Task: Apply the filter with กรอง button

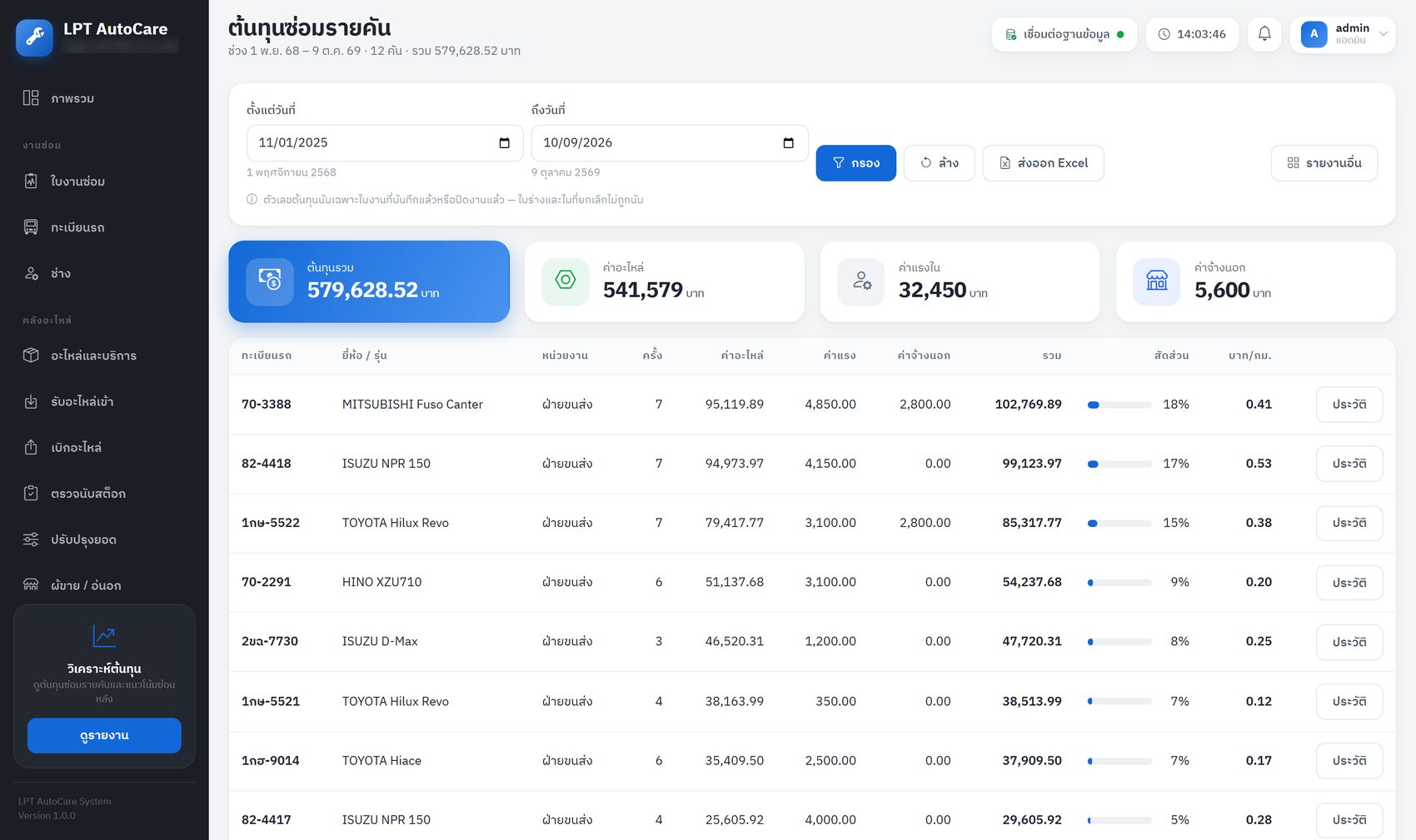Action: [856, 163]
